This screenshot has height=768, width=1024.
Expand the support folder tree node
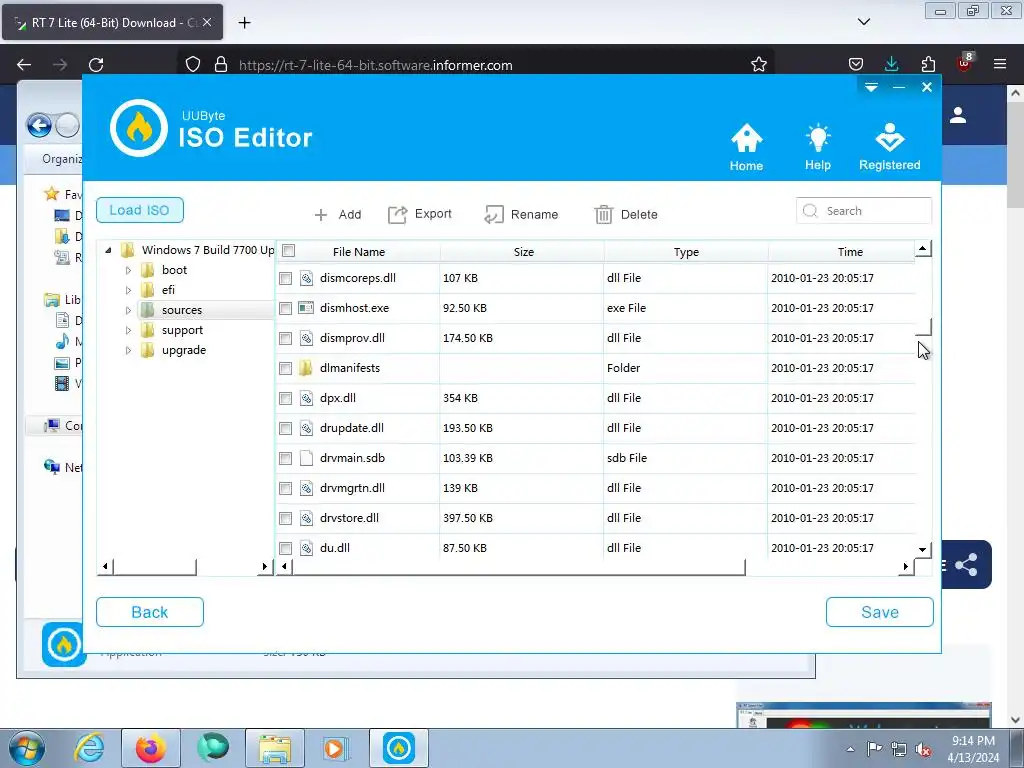(x=129, y=330)
